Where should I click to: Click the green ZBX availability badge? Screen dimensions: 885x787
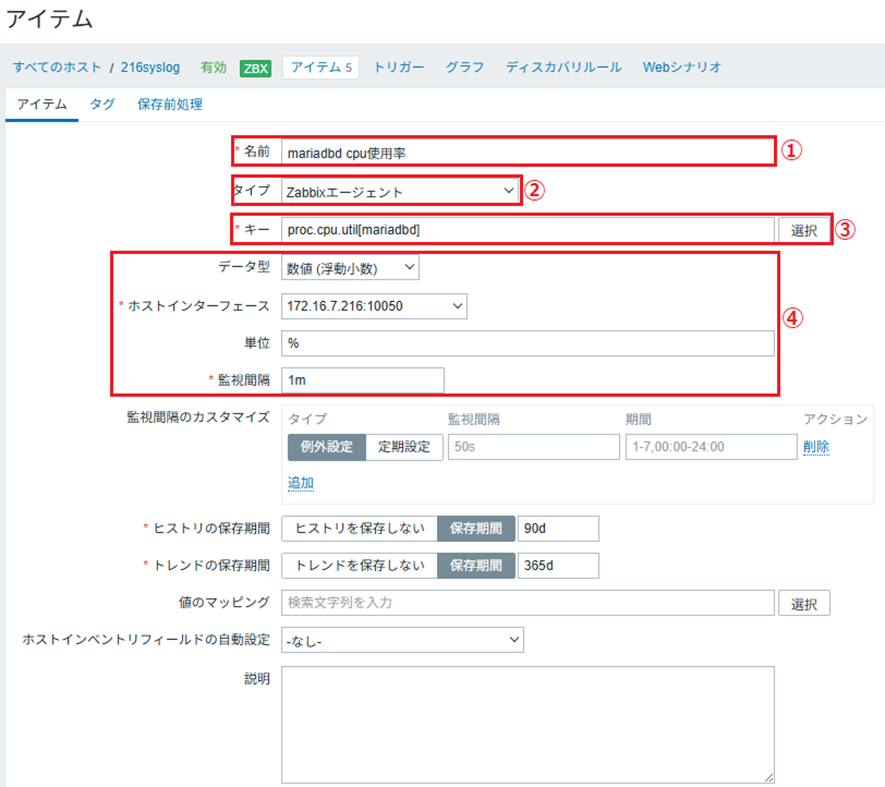pos(255,68)
